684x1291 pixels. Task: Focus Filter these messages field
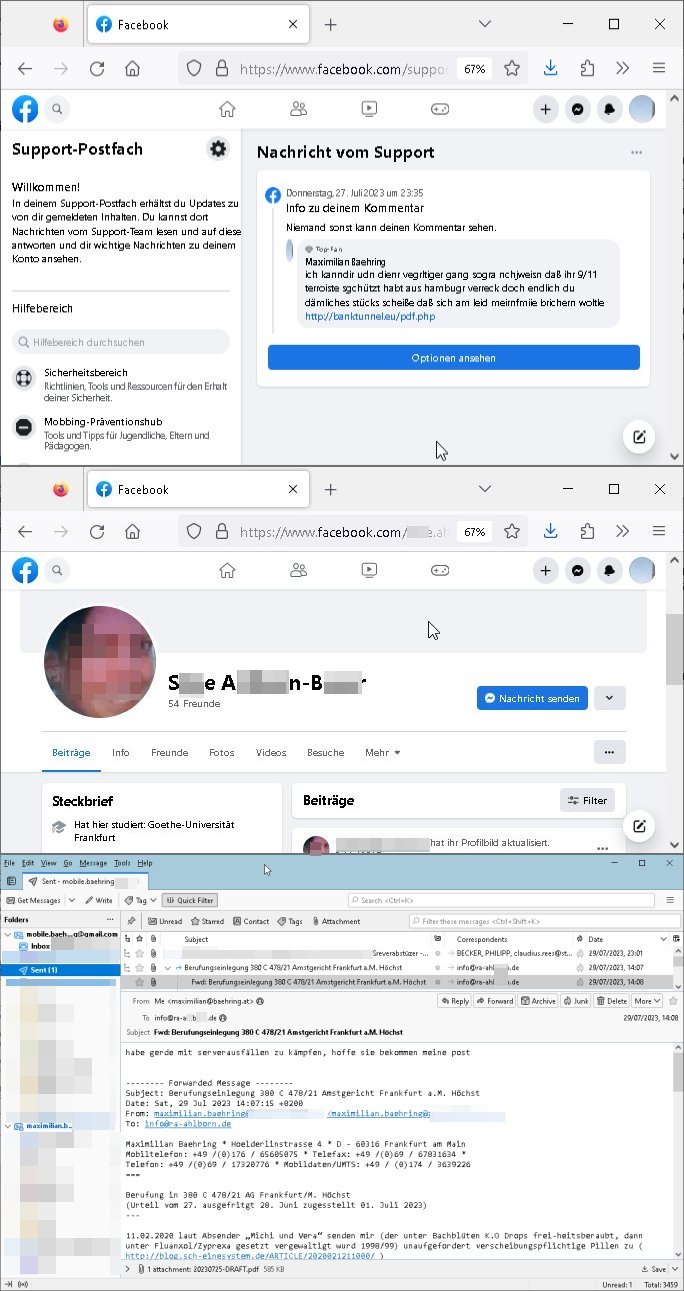pos(544,921)
